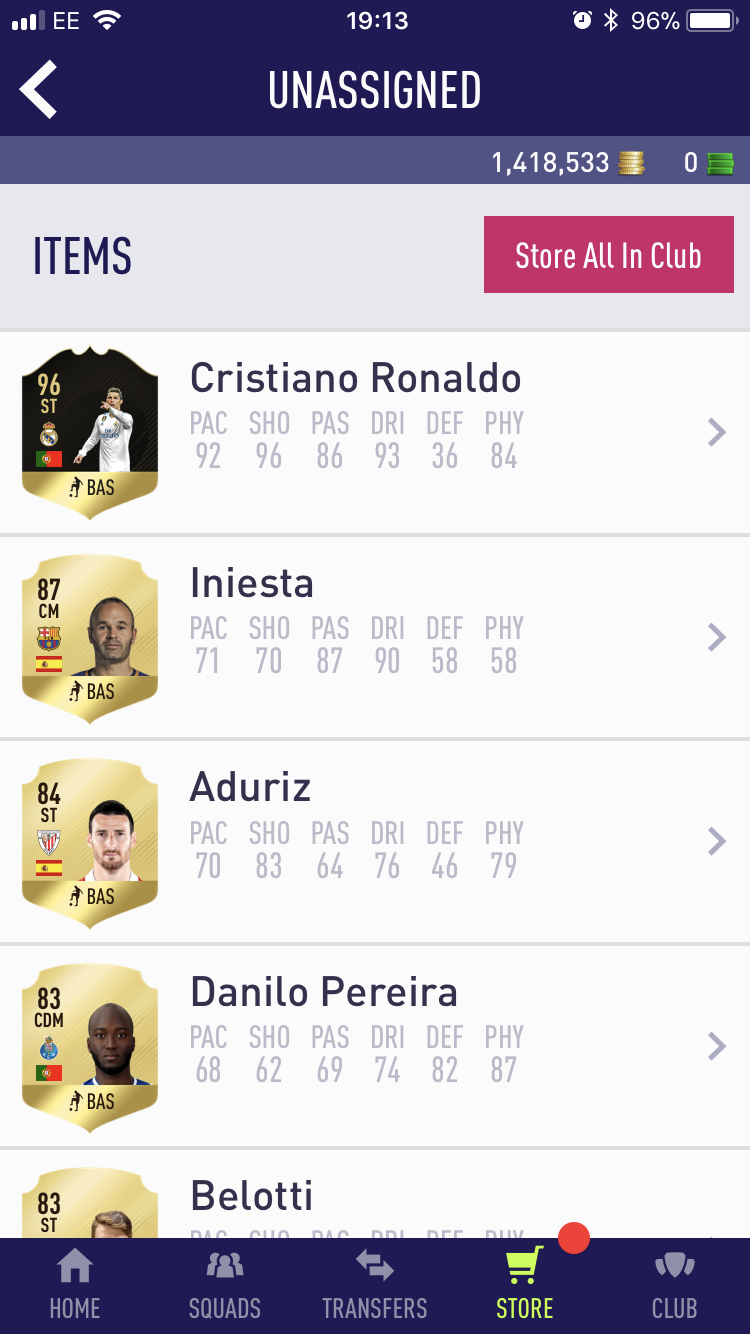Open the Transfers tab
Image resolution: width=750 pixels, height=1334 pixels.
pyautogui.click(x=375, y=1285)
